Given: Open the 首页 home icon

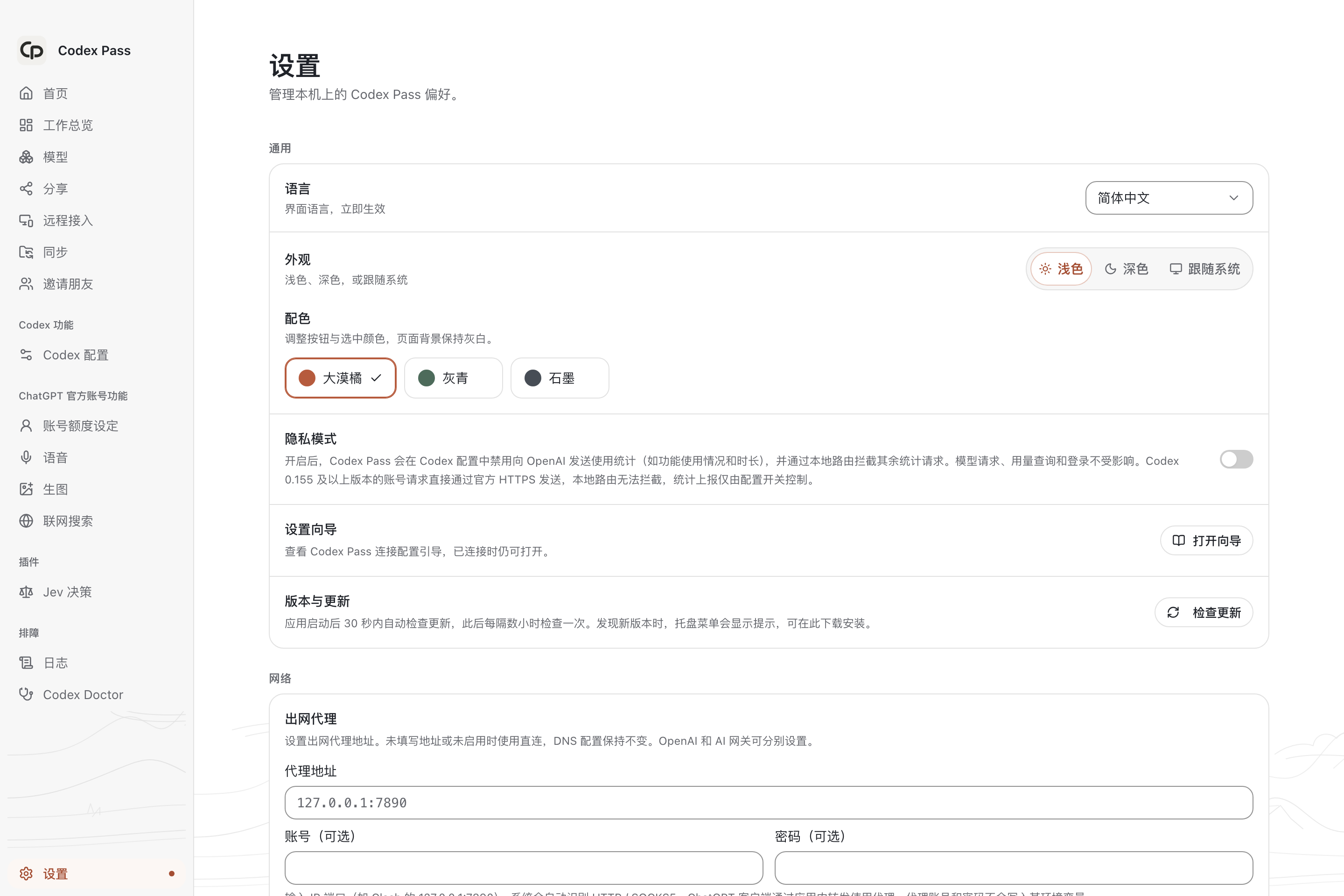Looking at the screenshot, I should point(26,93).
